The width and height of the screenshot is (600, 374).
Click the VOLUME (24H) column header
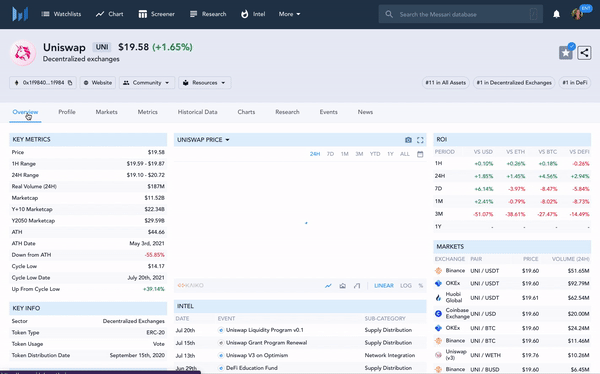click(x=571, y=259)
